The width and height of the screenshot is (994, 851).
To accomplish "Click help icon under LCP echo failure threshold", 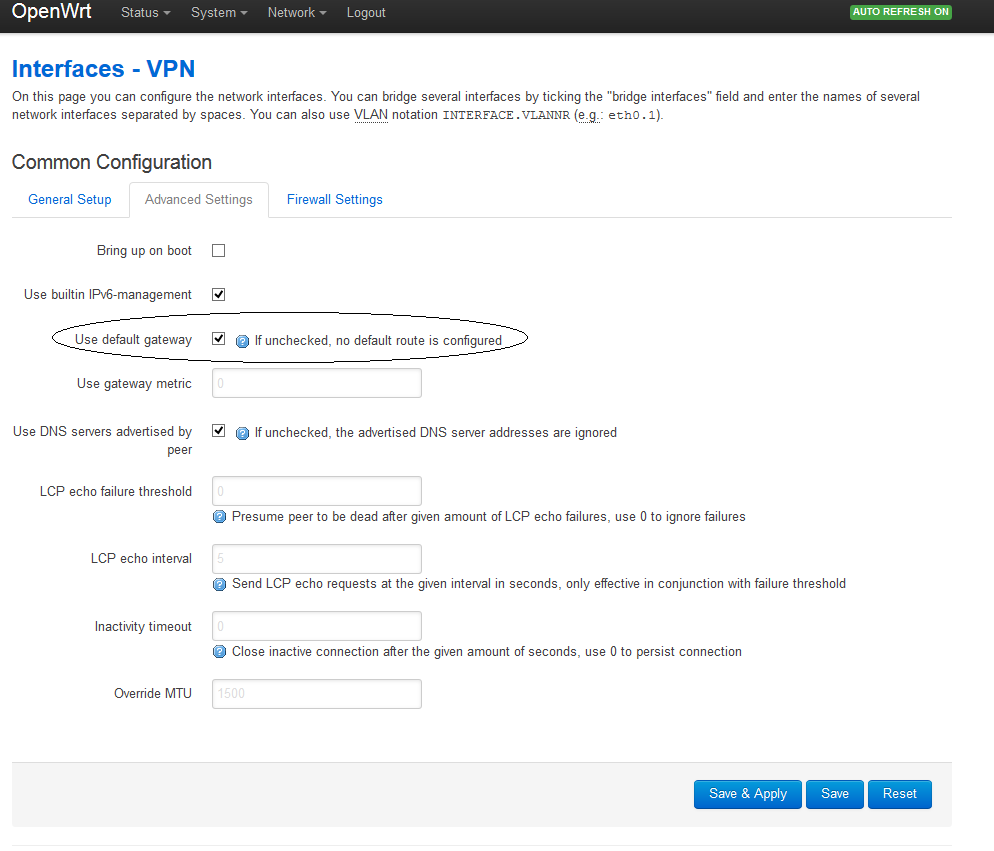I will tap(219, 517).
